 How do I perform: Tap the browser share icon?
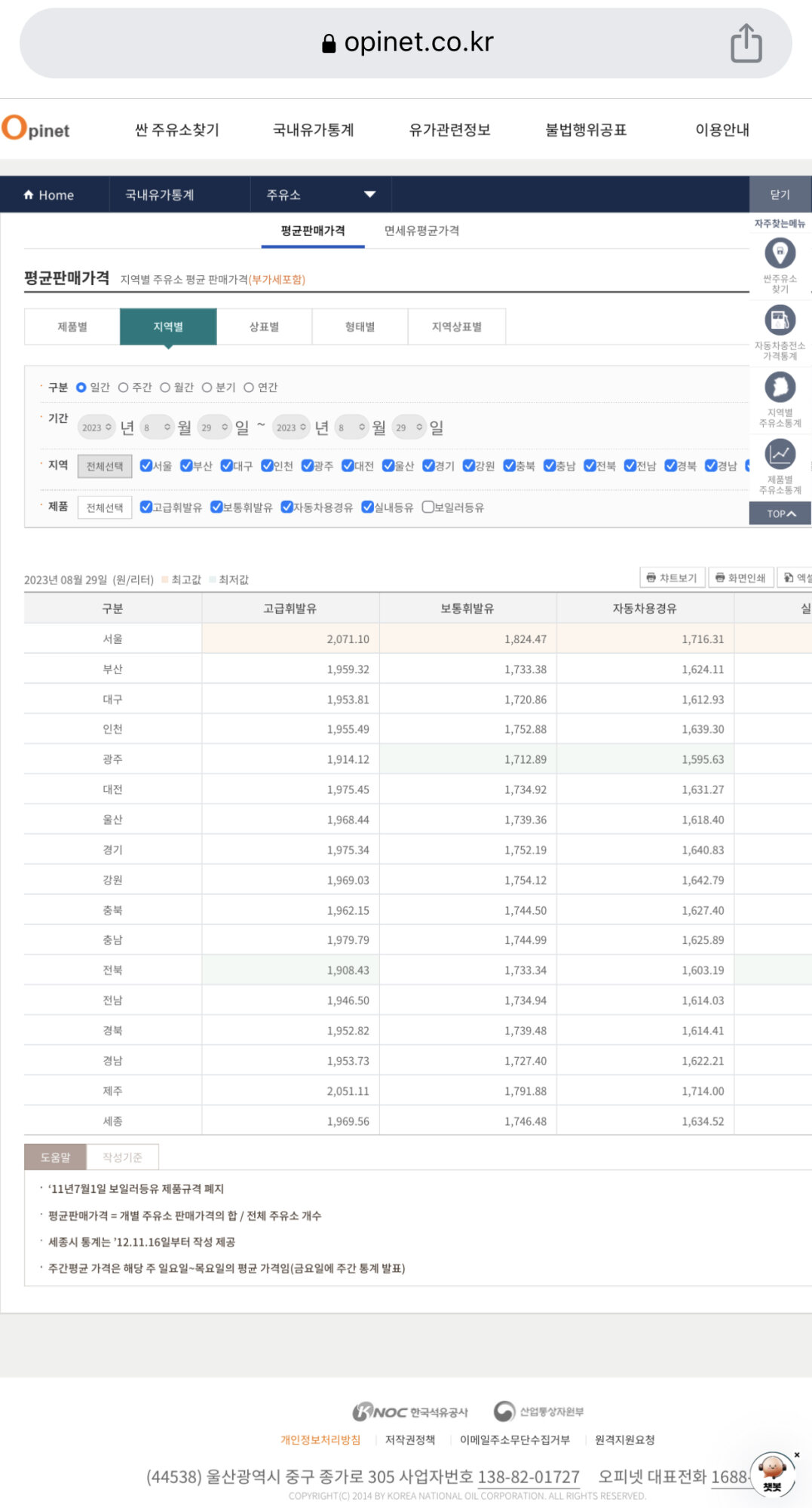(746, 44)
